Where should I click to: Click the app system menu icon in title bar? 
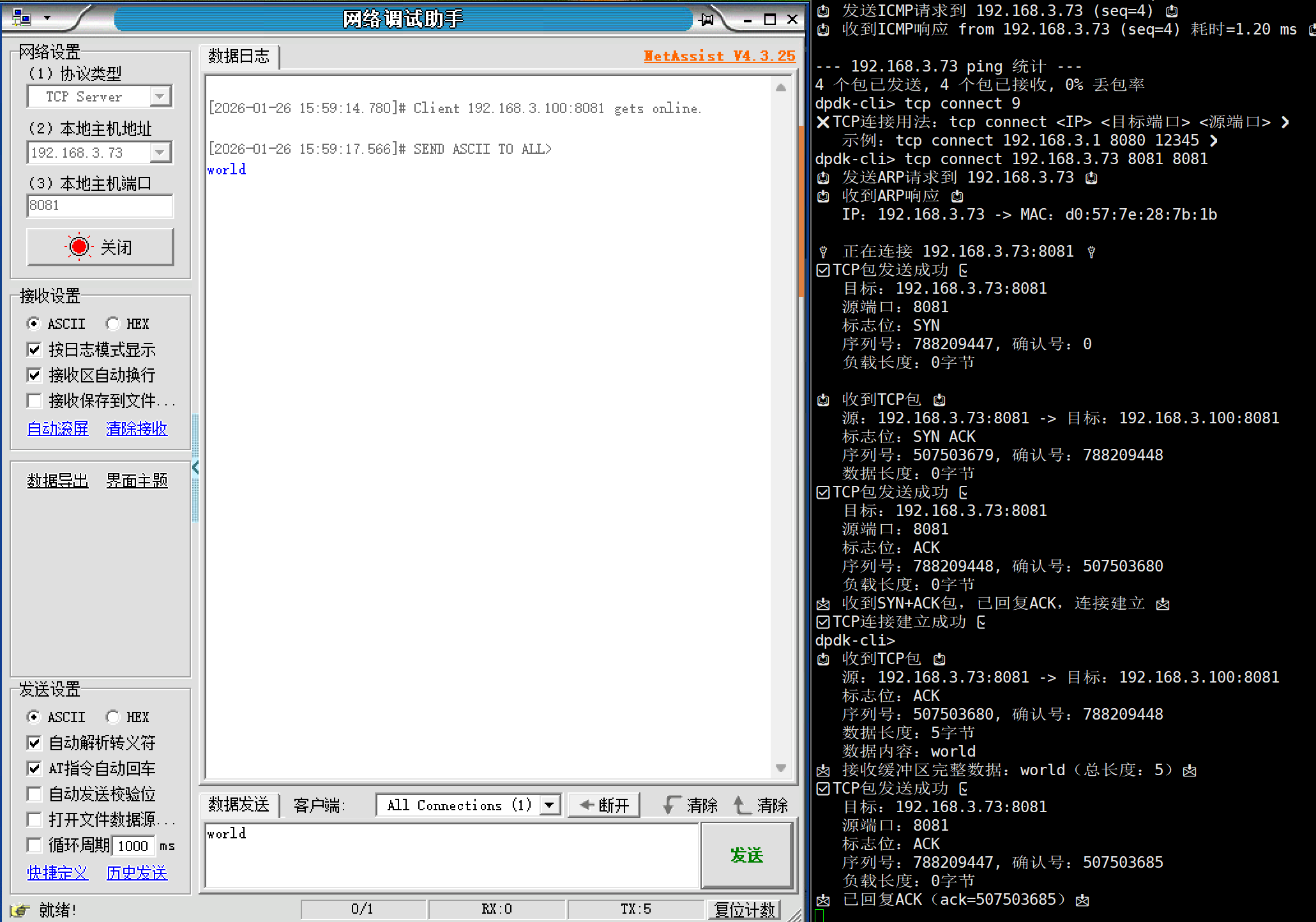point(21,18)
